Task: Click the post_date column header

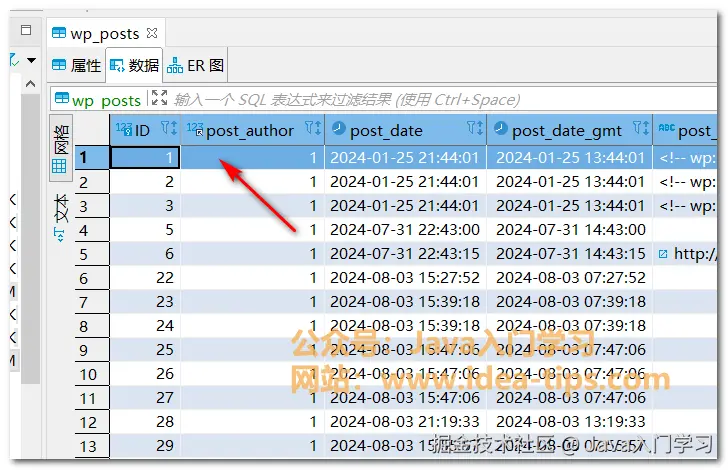Action: [x=406, y=131]
